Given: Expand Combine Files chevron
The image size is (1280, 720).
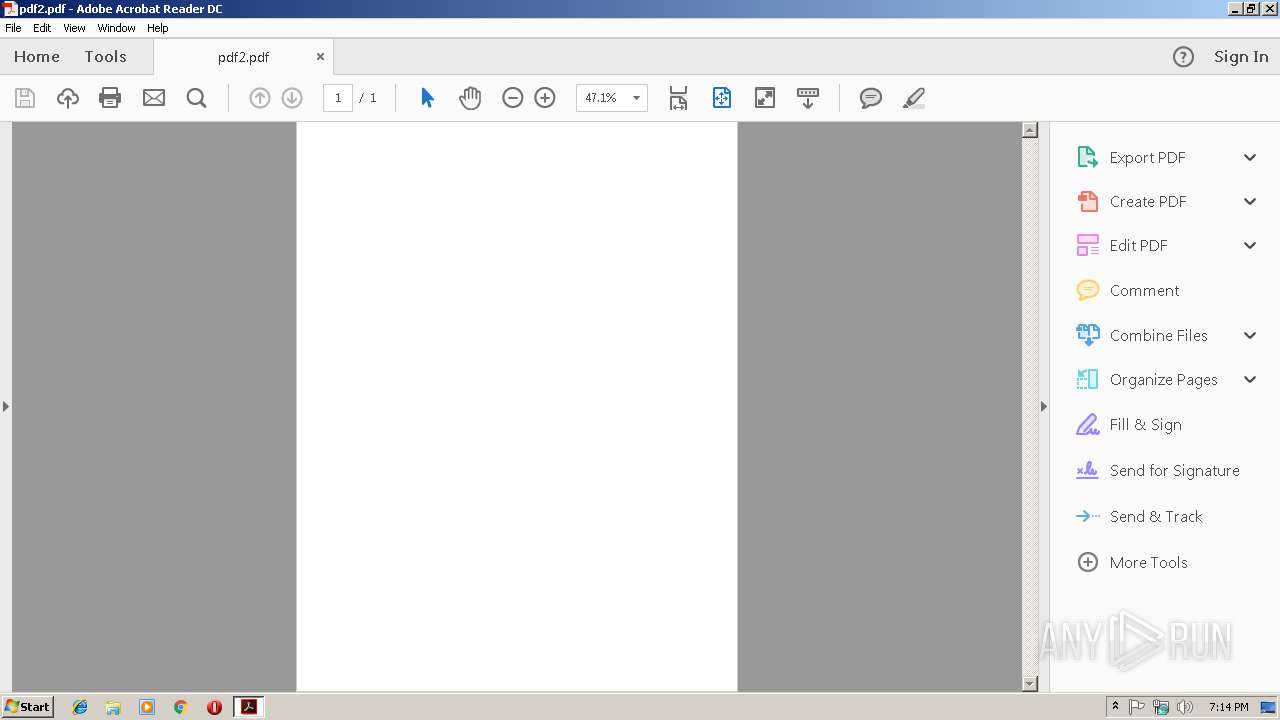Looking at the screenshot, I should pos(1250,335).
